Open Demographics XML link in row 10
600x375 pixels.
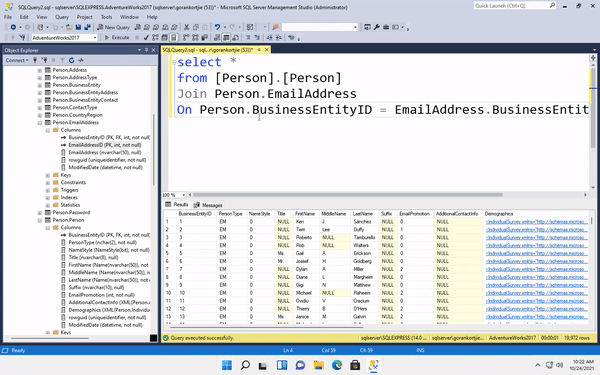click(x=536, y=293)
